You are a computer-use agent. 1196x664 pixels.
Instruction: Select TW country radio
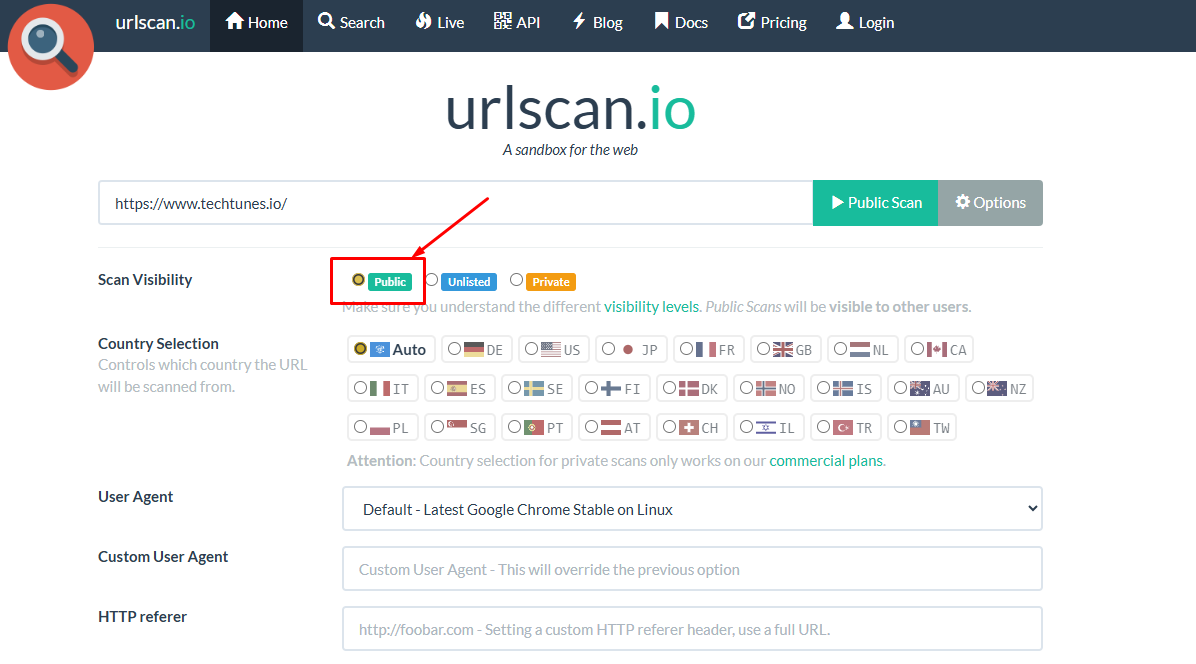coord(901,426)
